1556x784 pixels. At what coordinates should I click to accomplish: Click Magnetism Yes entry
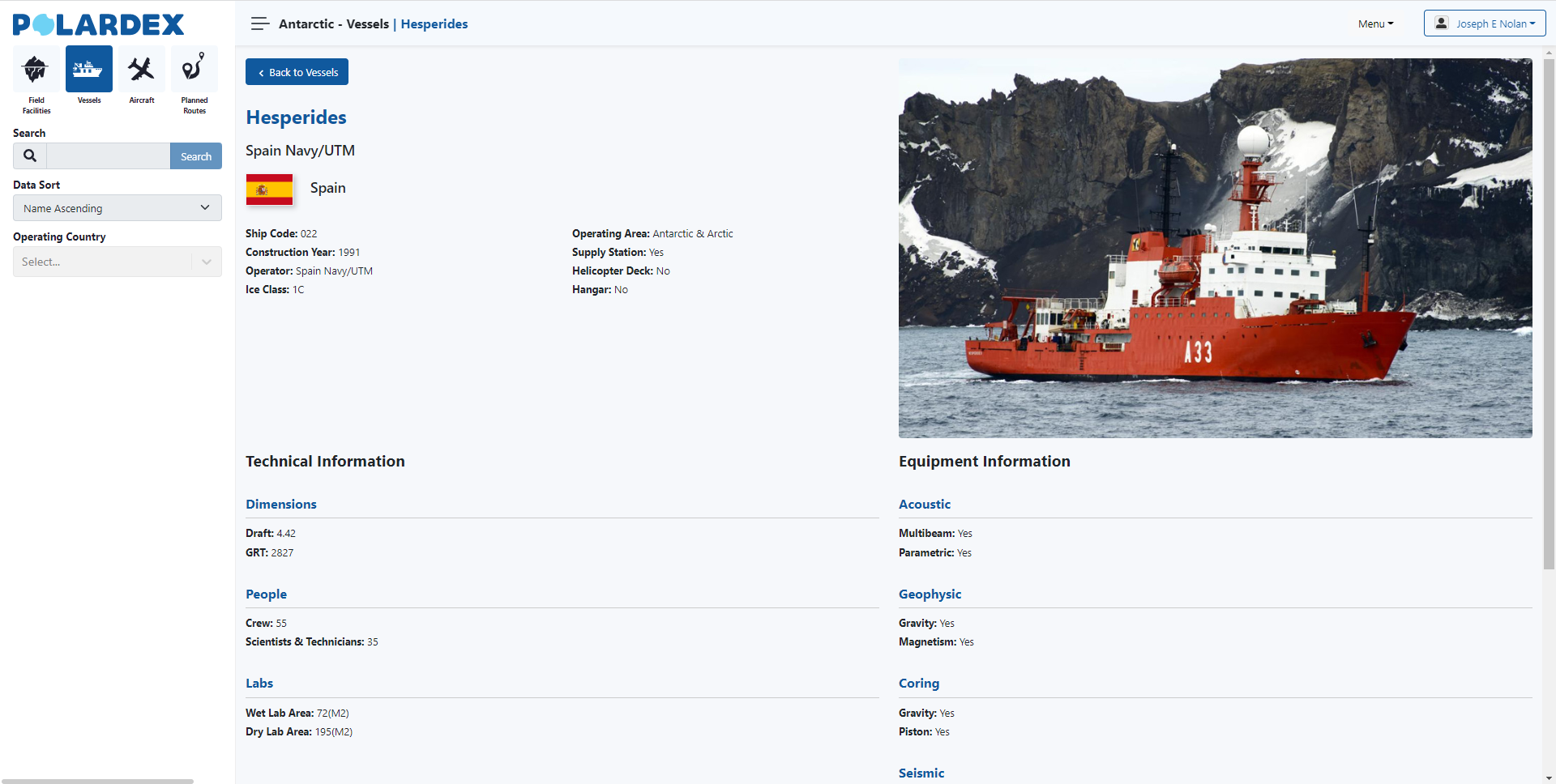[x=936, y=642]
